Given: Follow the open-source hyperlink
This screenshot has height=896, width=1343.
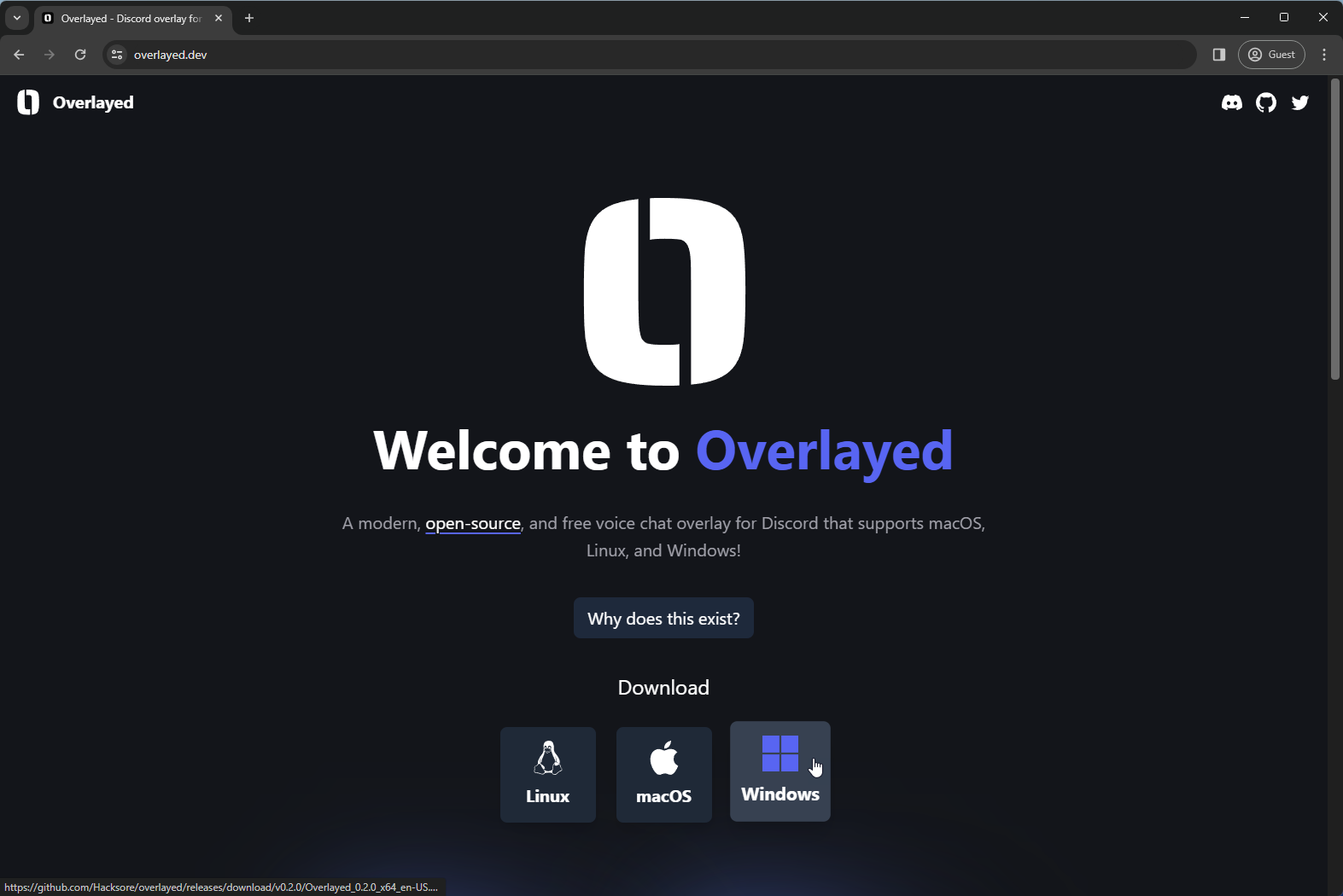Looking at the screenshot, I should pos(473,523).
